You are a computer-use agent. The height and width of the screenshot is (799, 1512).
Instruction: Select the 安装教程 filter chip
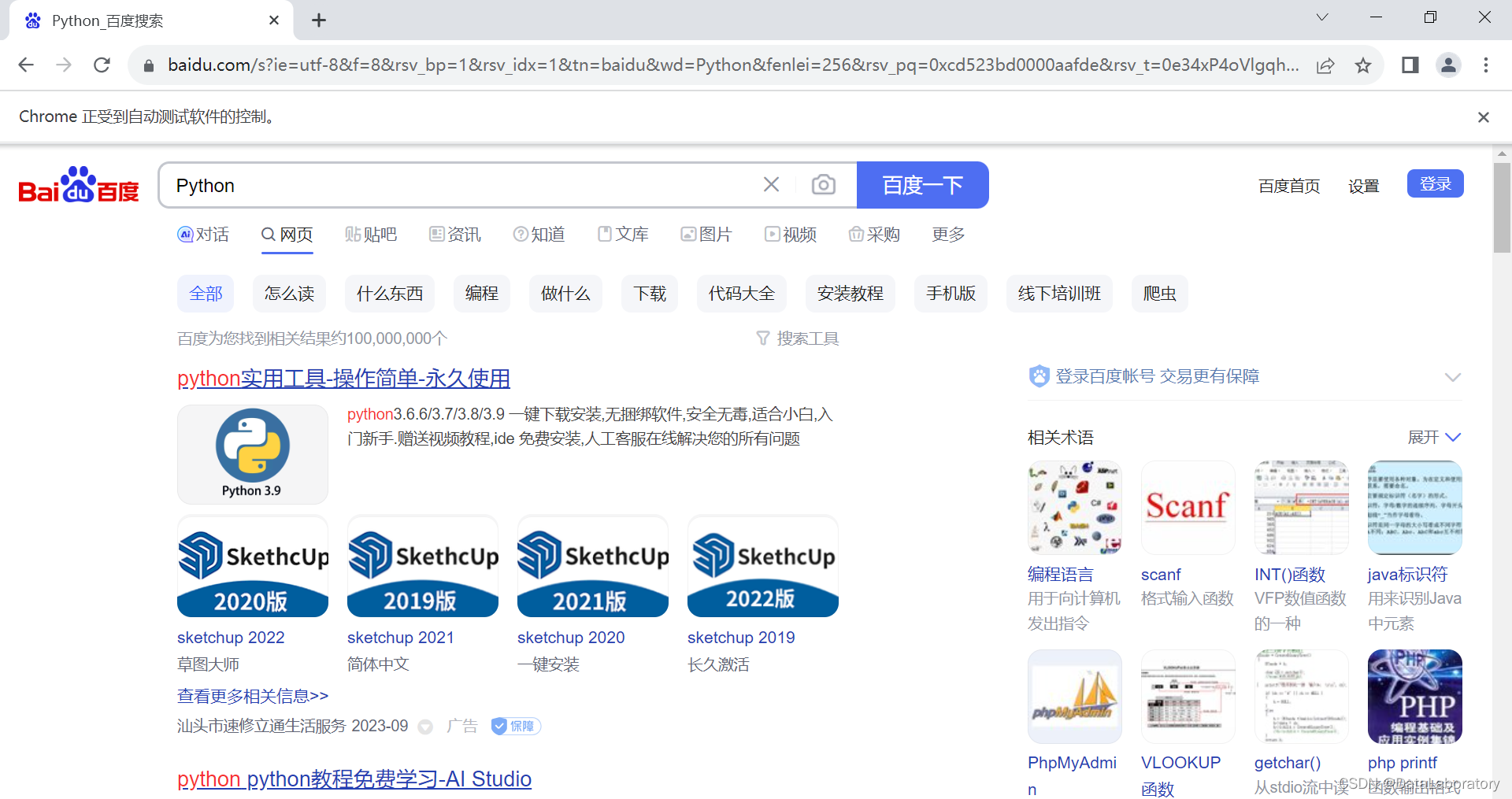coord(850,294)
